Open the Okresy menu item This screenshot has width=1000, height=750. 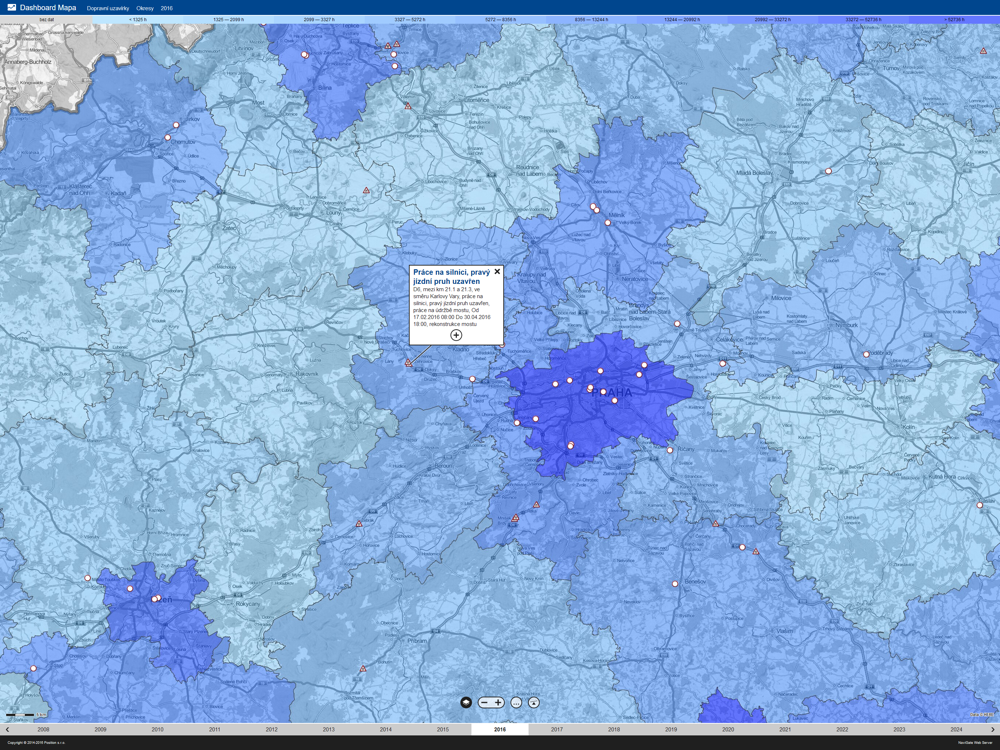(x=145, y=8)
